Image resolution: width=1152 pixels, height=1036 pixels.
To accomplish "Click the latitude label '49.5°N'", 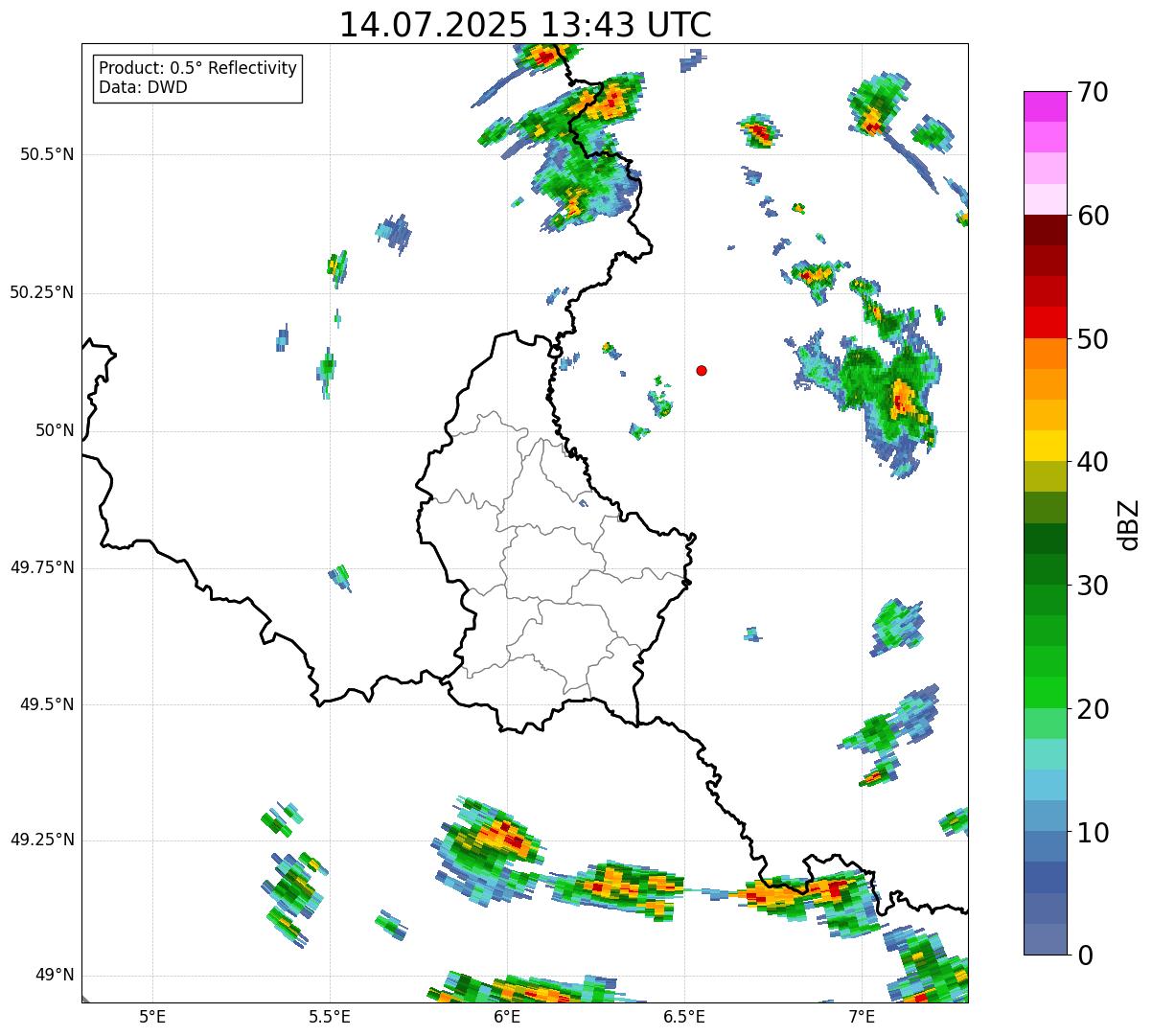I will [x=48, y=704].
